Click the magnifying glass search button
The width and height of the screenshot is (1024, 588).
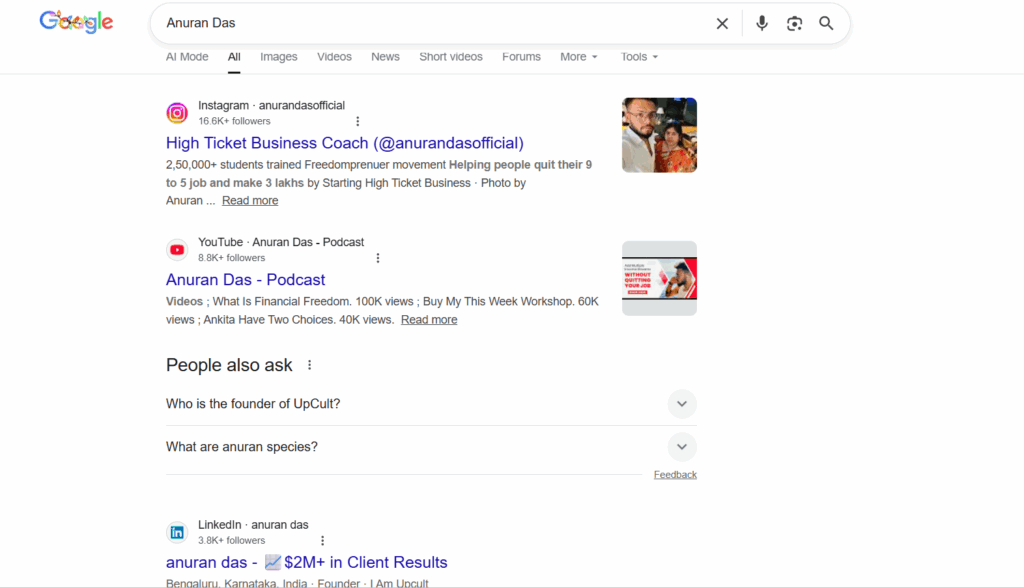826,23
